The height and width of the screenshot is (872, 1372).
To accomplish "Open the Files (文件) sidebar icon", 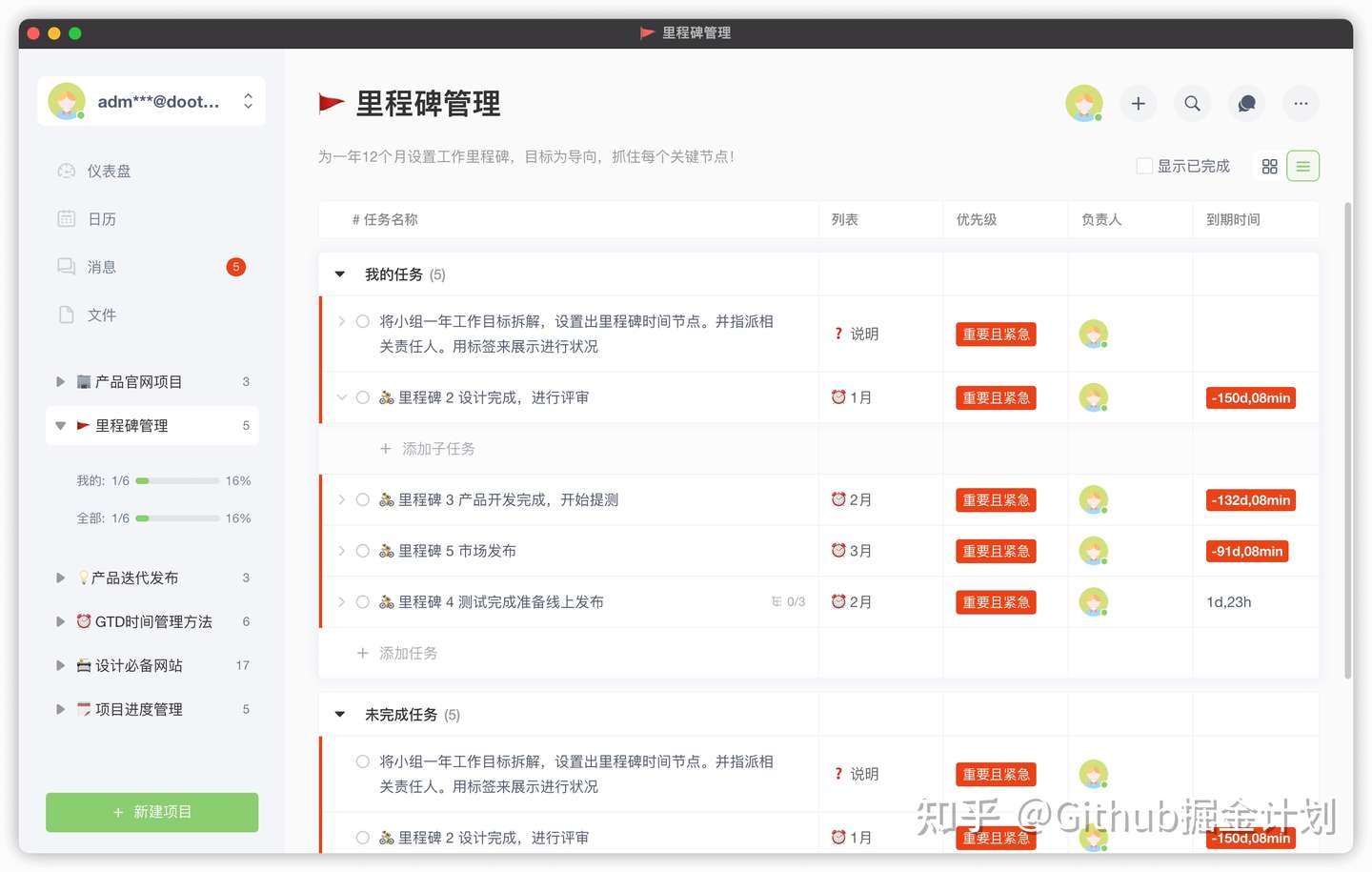I will 66,314.
